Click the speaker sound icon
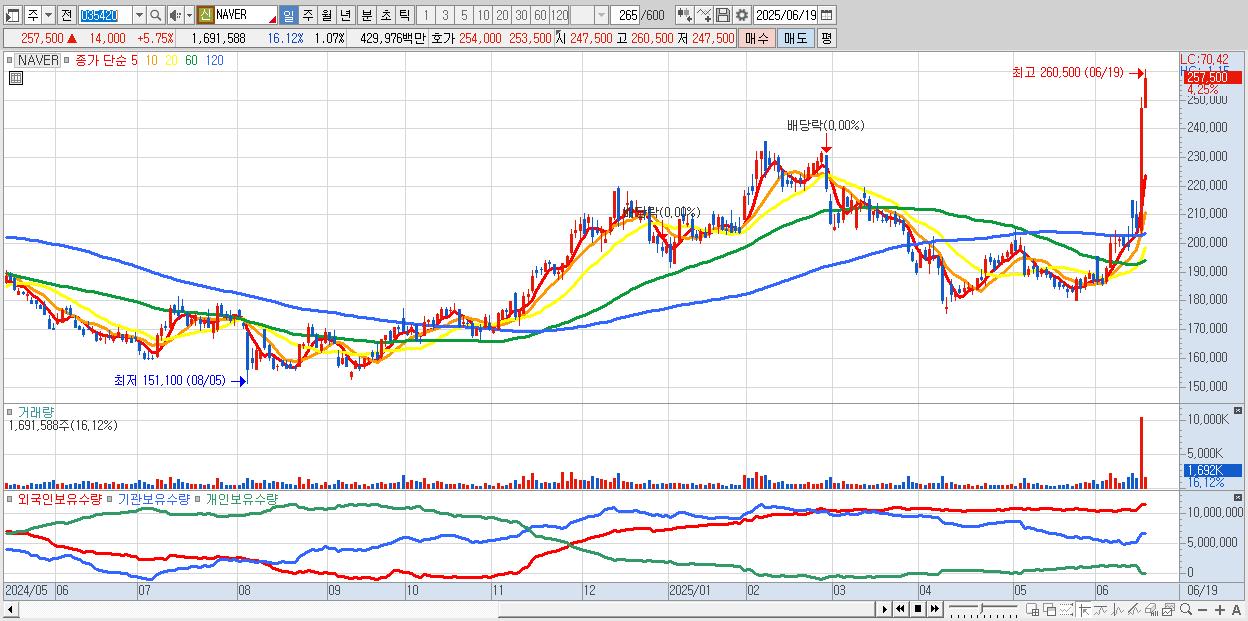Screen dimensions: 1248x621 tap(175, 15)
